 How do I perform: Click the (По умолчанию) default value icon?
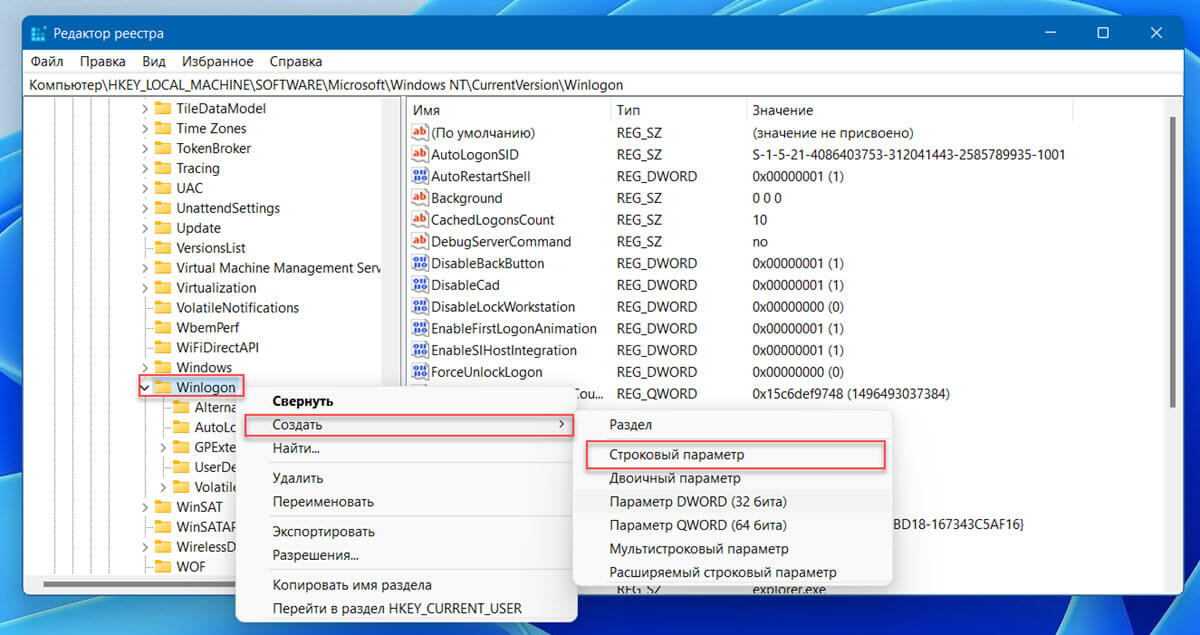coord(420,133)
